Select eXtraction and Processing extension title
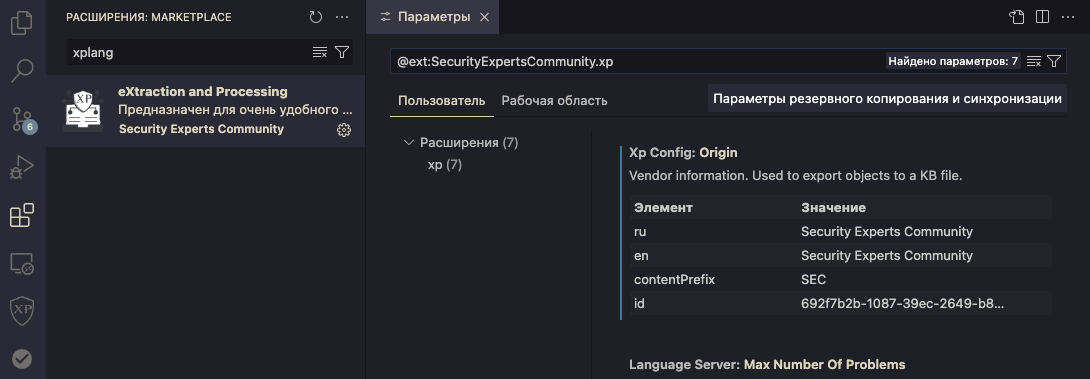This screenshot has width=1090, height=379. tap(202, 92)
